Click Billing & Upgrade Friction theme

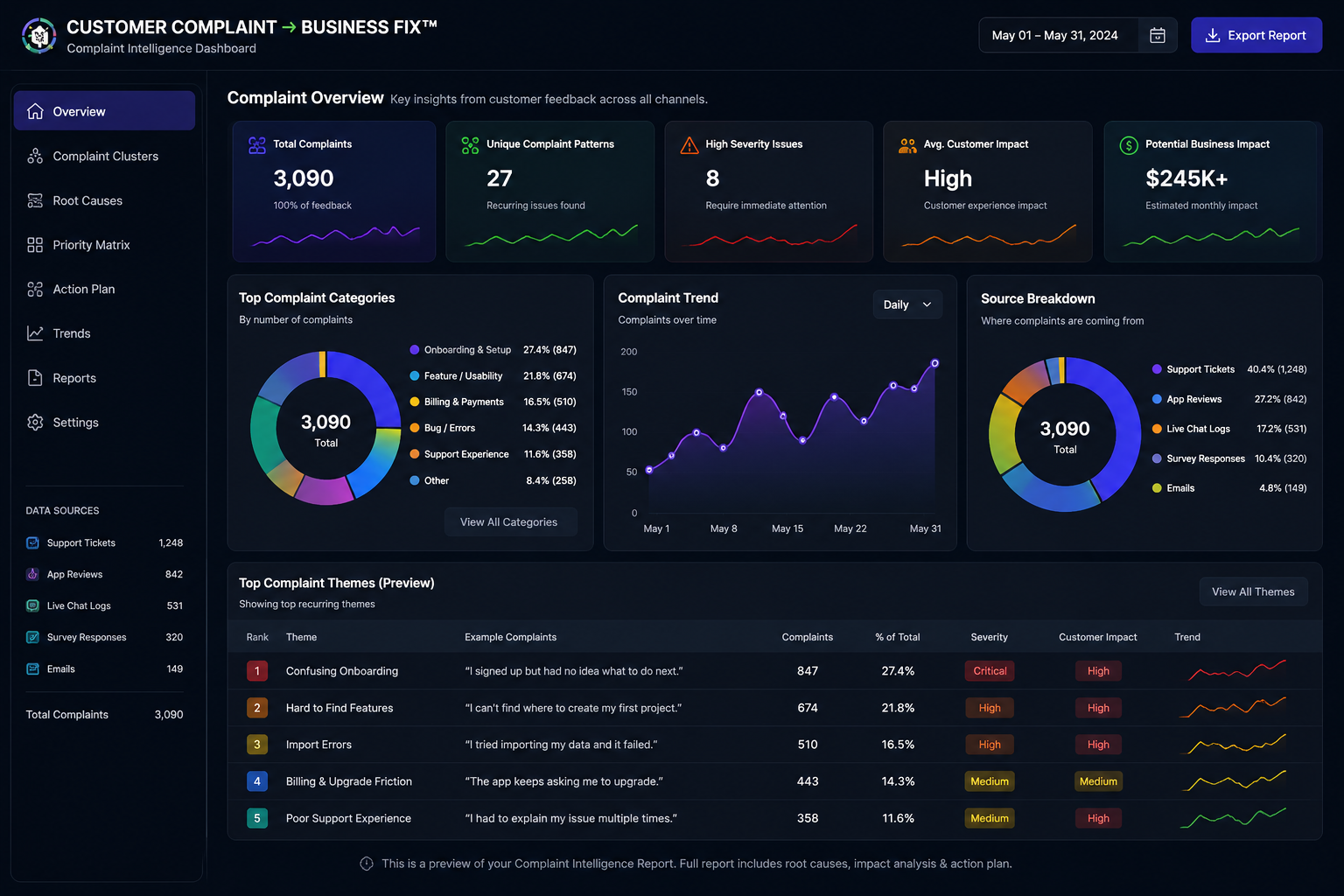[349, 781]
